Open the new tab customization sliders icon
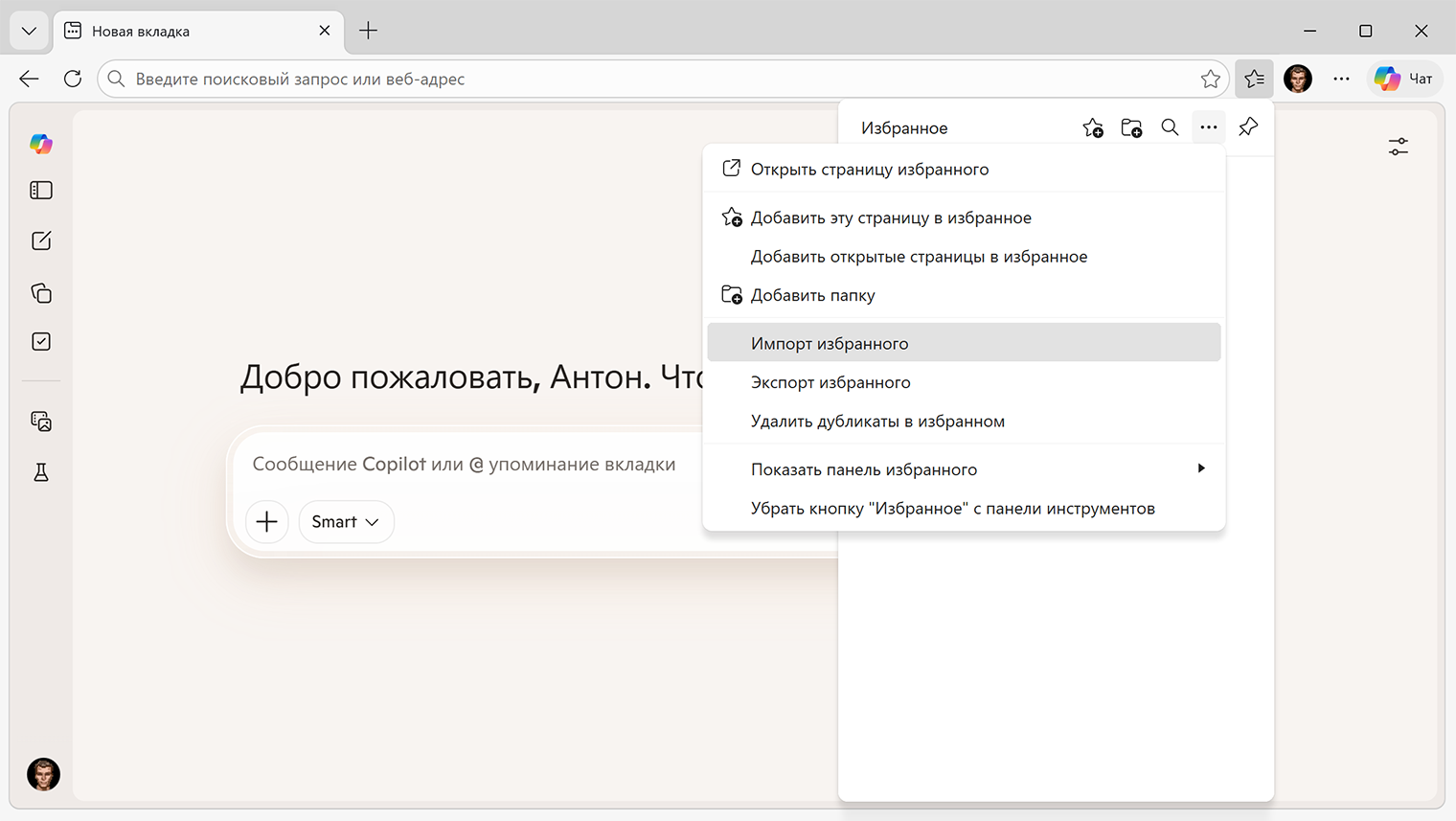 [1398, 147]
